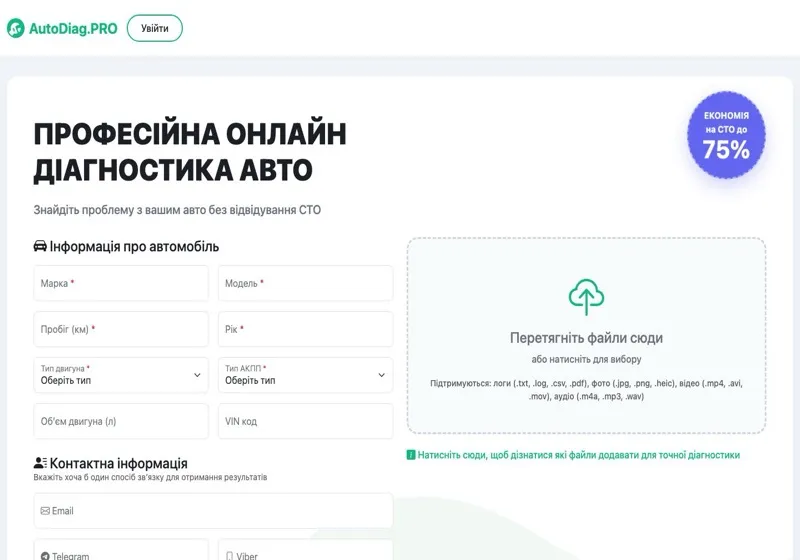
Task: Click the green info icon under upload area
Action: point(411,454)
